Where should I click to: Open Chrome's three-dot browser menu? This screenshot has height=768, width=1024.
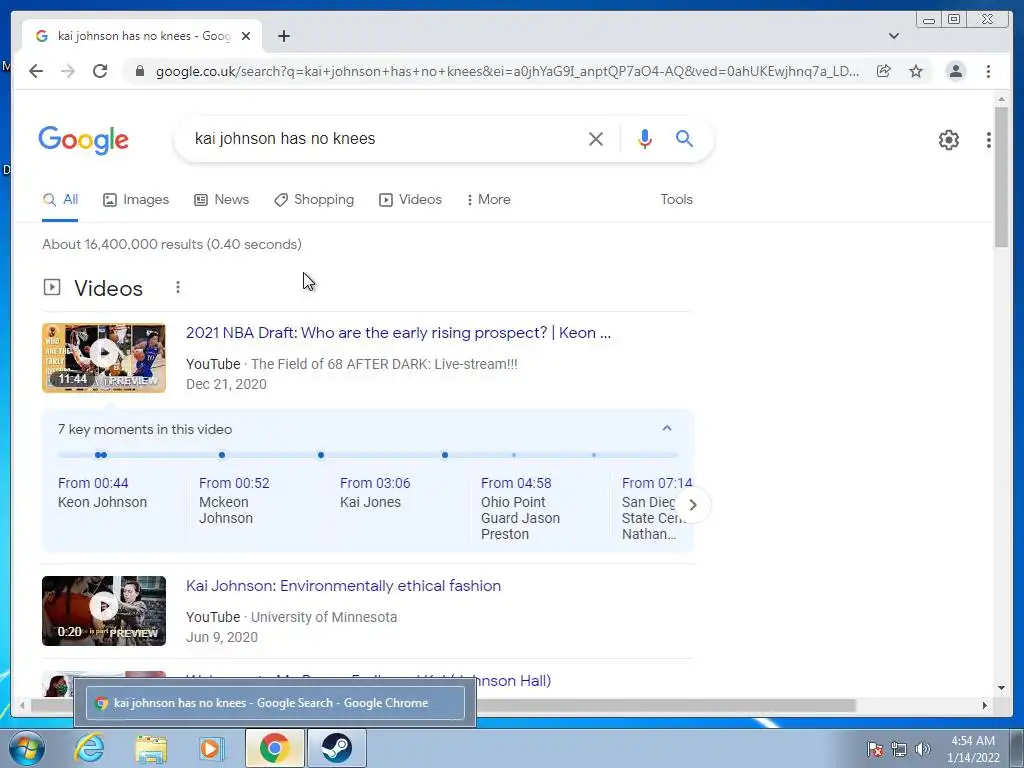988,71
